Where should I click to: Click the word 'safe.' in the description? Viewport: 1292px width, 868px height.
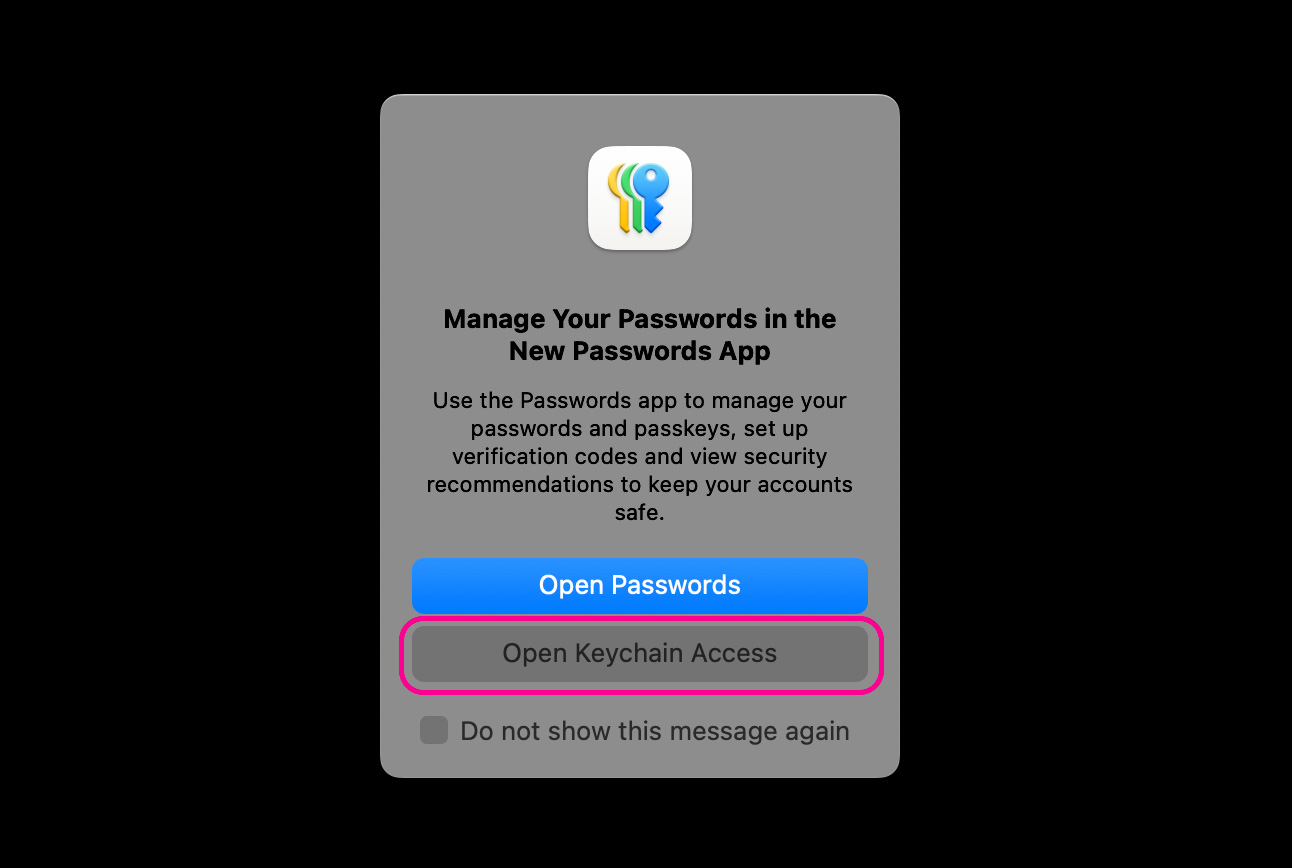tap(640, 513)
